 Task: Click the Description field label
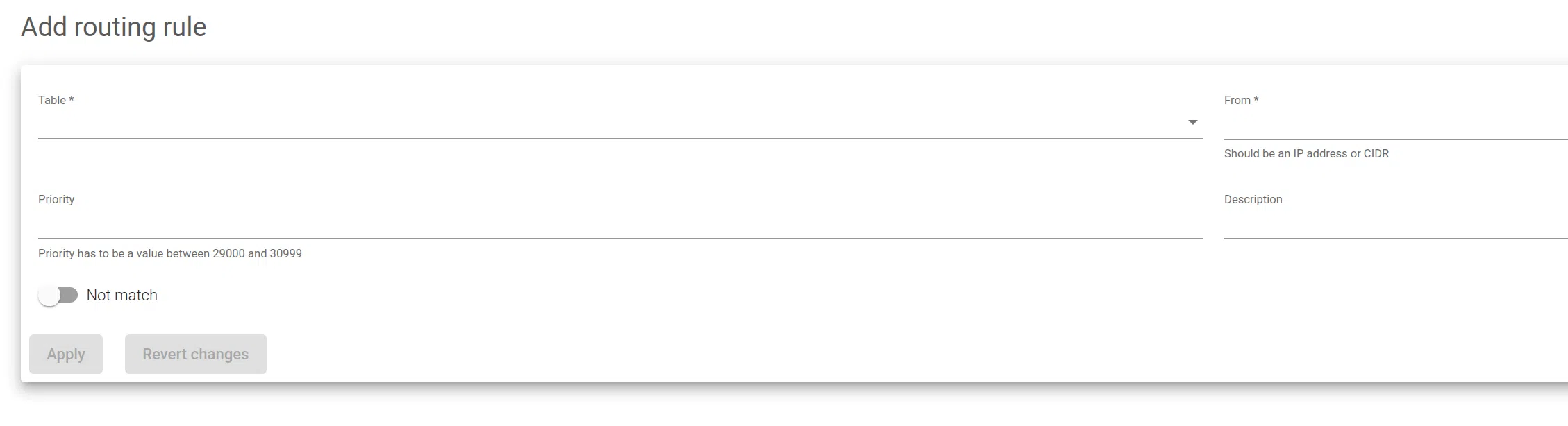tap(1253, 200)
